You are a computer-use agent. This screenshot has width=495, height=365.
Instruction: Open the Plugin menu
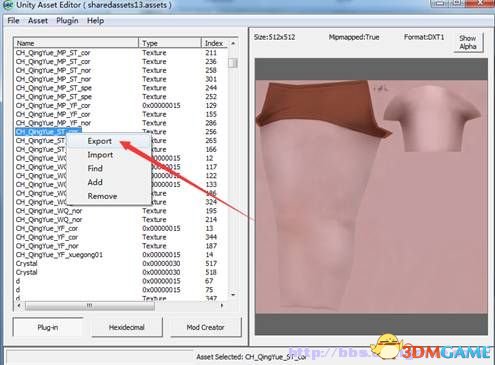click(67, 21)
